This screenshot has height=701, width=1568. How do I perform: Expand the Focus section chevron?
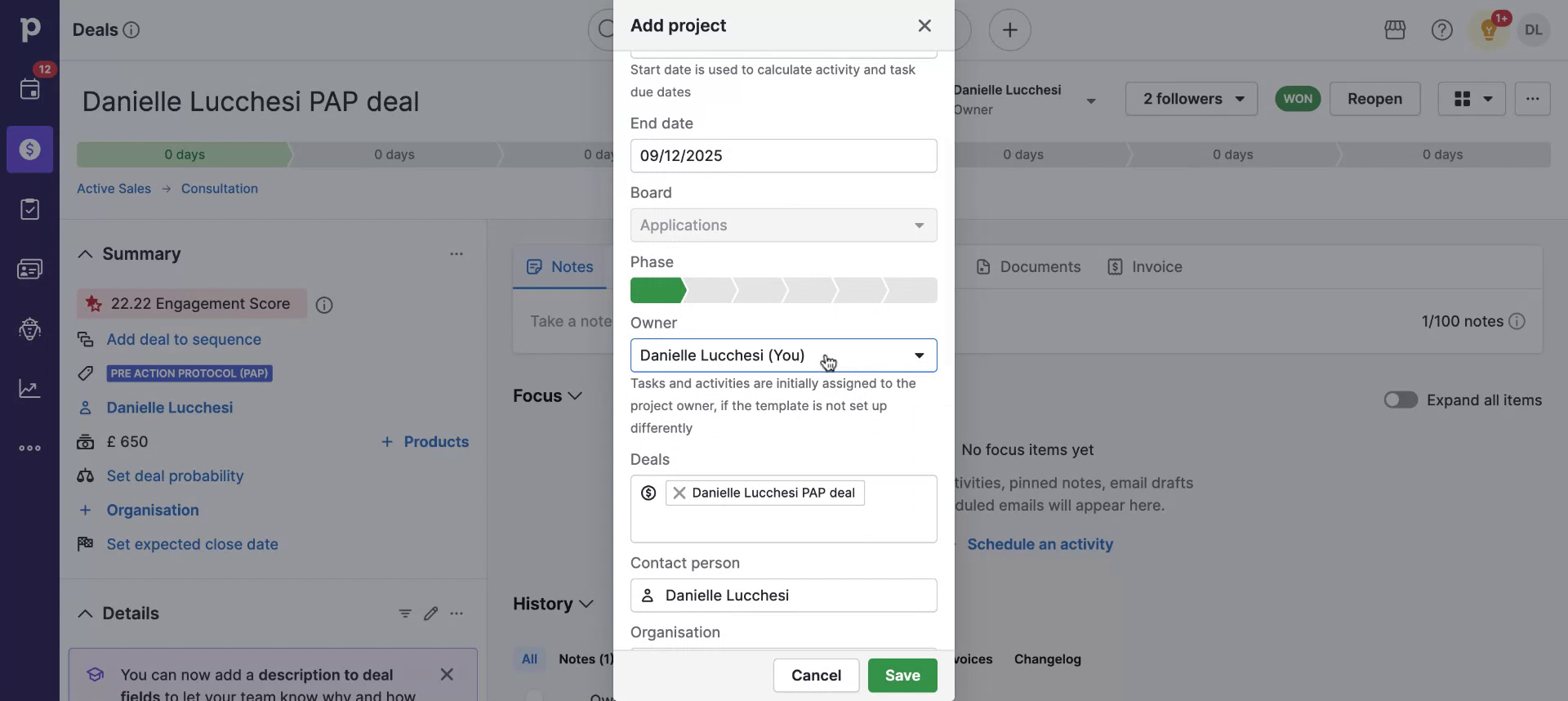(x=575, y=396)
